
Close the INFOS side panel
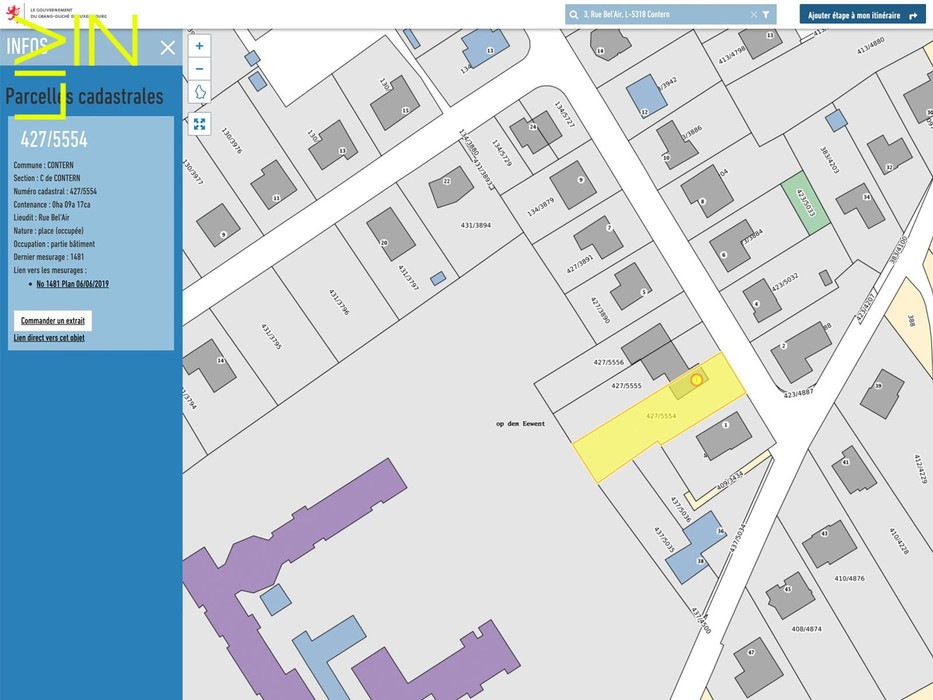(168, 47)
